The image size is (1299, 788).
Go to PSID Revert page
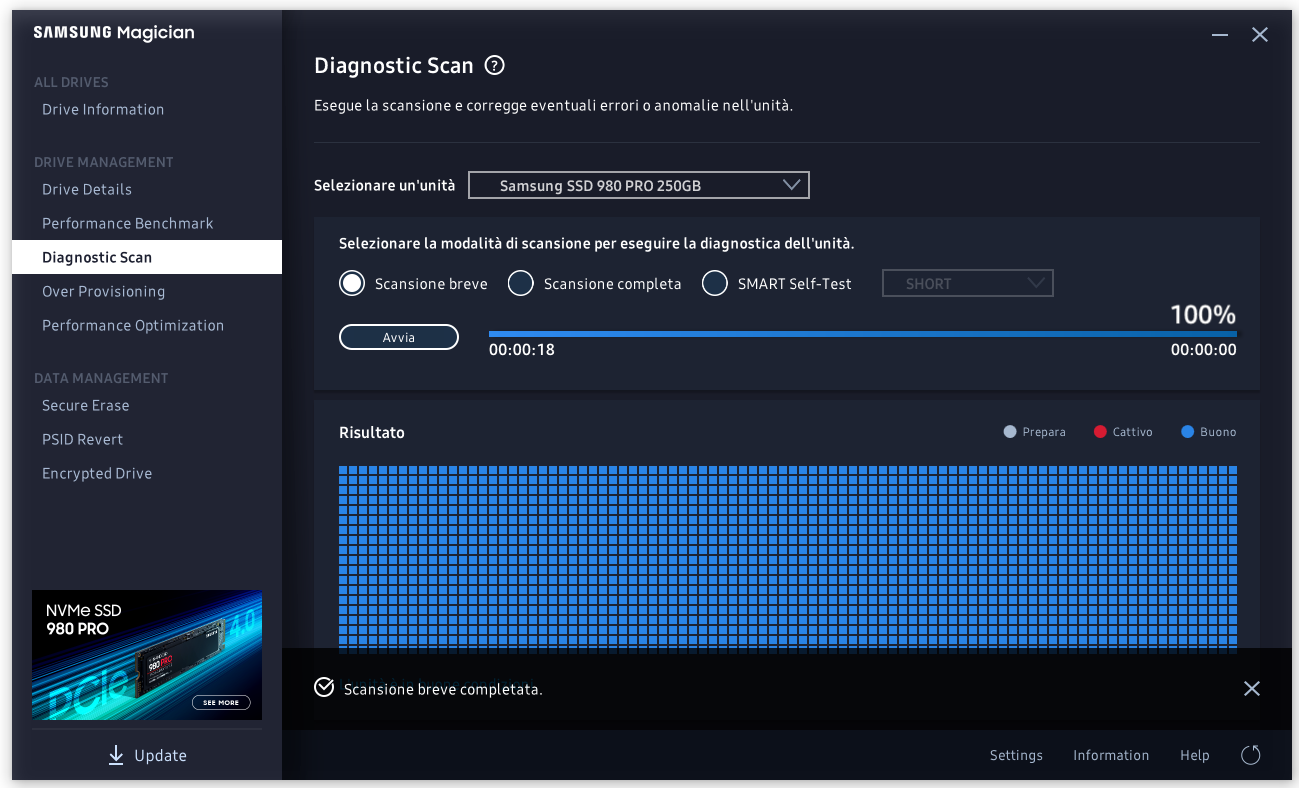tap(83, 440)
